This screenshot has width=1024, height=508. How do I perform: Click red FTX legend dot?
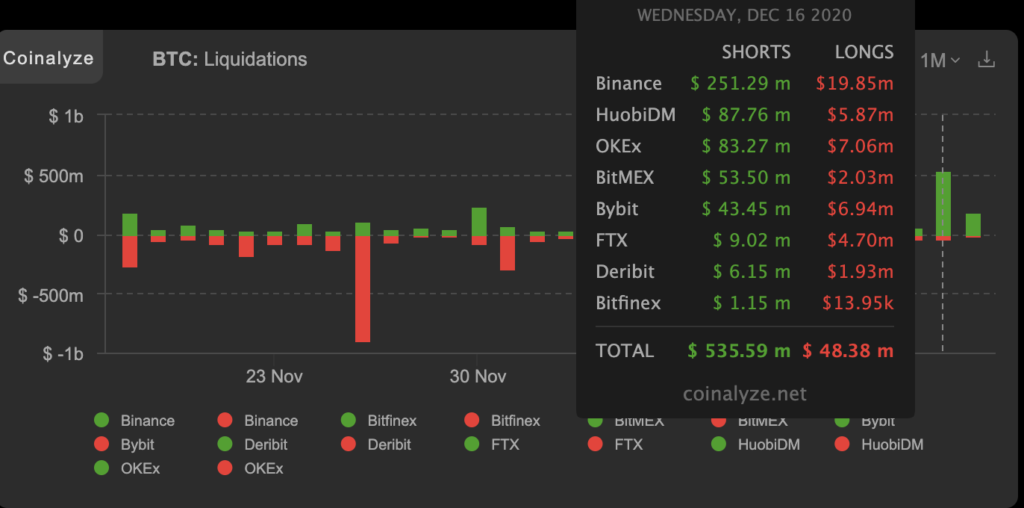click(x=596, y=444)
